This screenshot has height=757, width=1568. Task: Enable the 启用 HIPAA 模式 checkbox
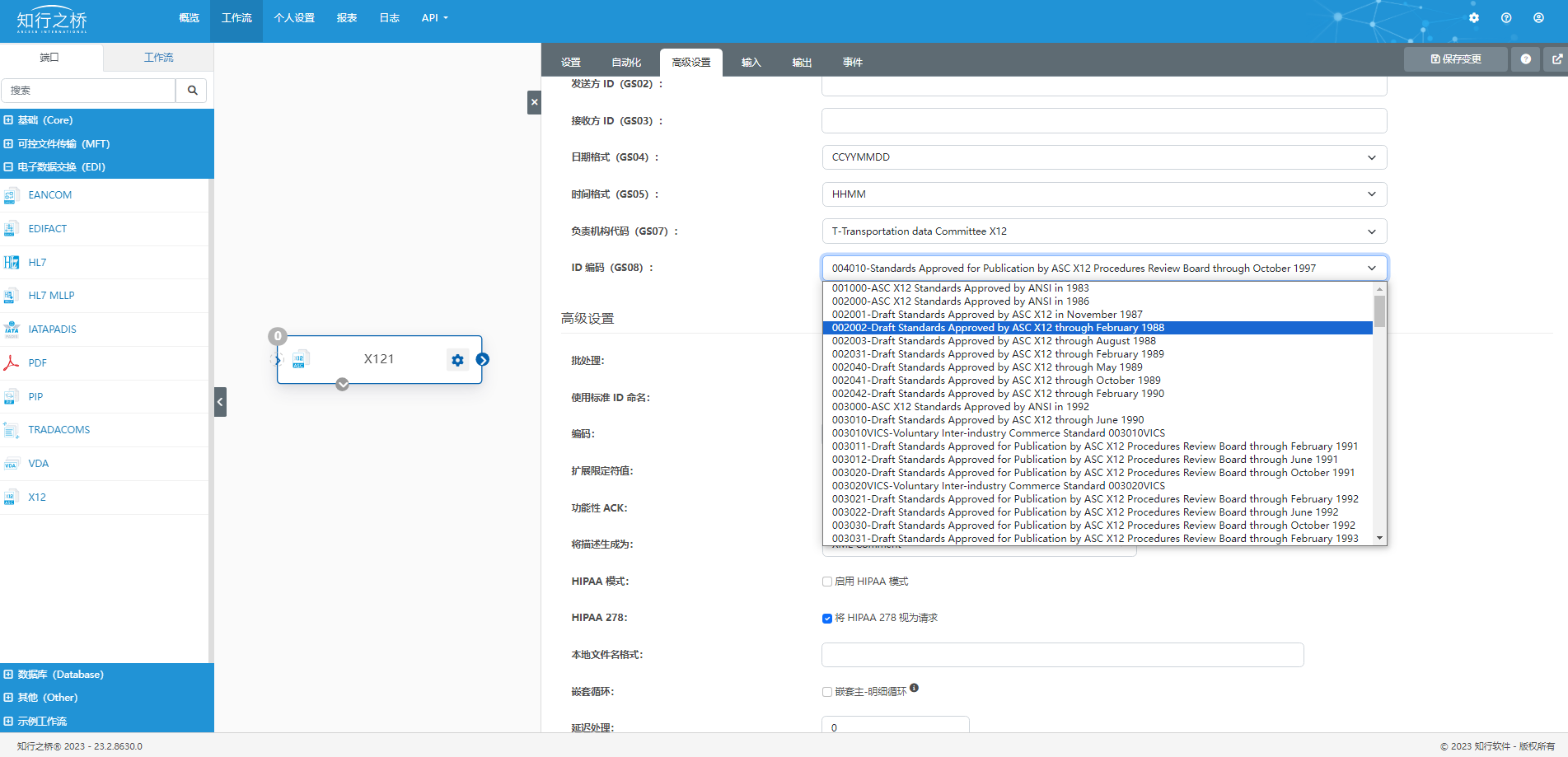coord(826,581)
